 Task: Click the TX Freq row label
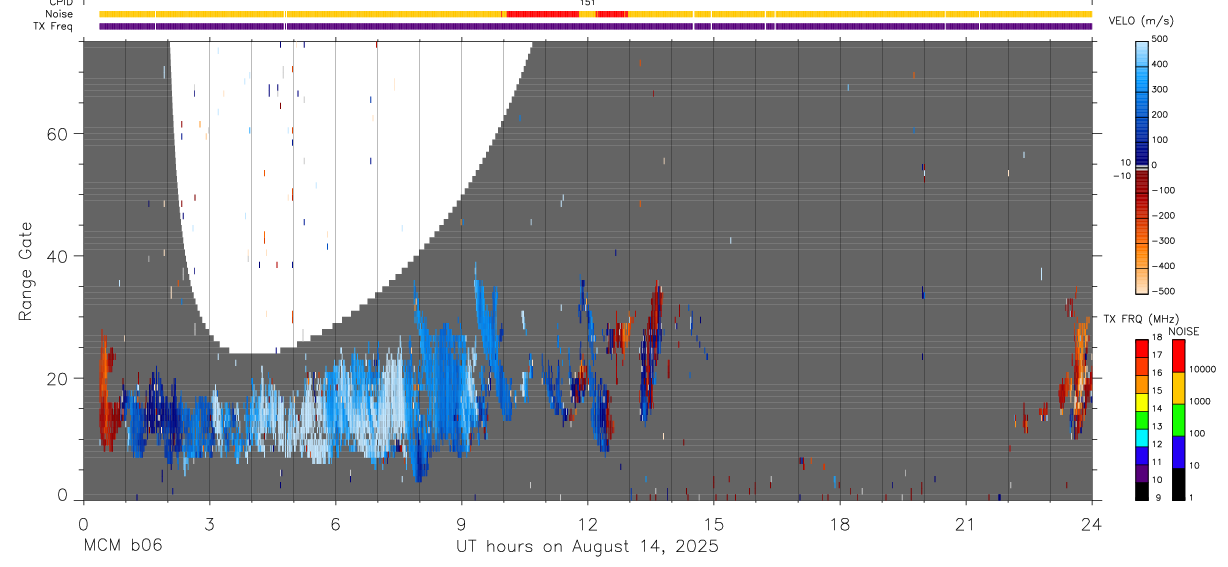[x=53, y=26]
